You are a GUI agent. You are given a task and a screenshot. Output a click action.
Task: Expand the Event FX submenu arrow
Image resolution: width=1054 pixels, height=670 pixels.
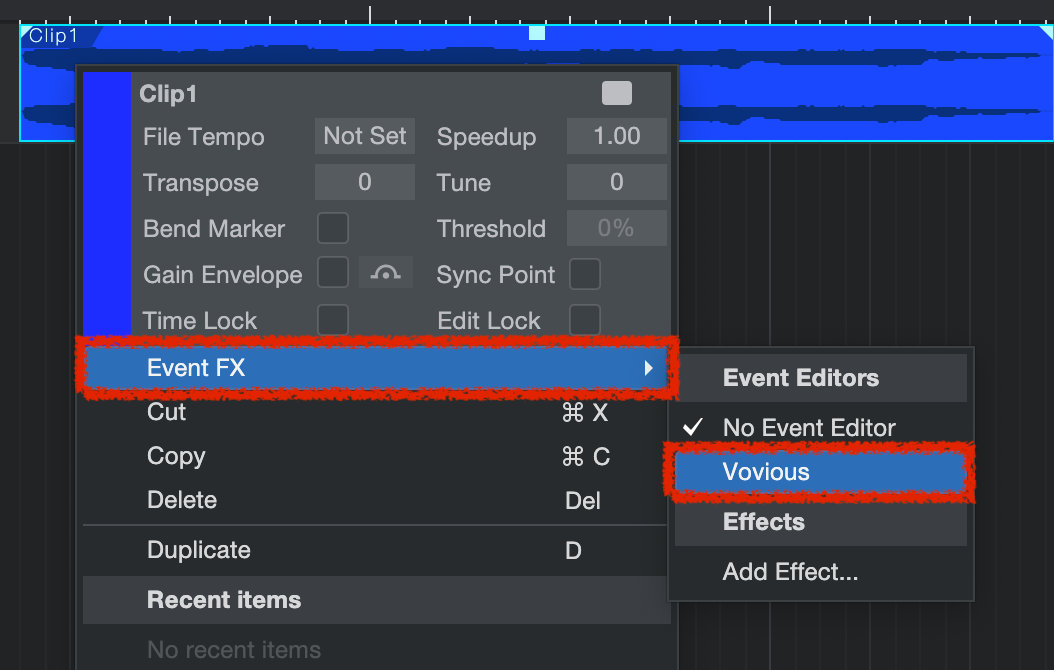(649, 368)
